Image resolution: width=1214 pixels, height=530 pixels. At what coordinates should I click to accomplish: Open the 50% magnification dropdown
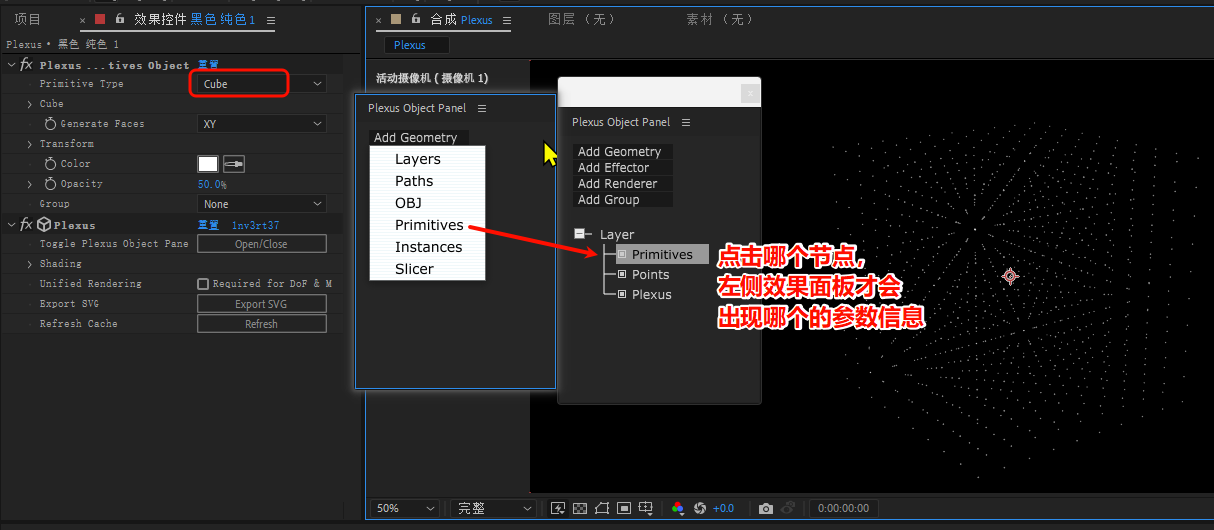tap(406, 508)
